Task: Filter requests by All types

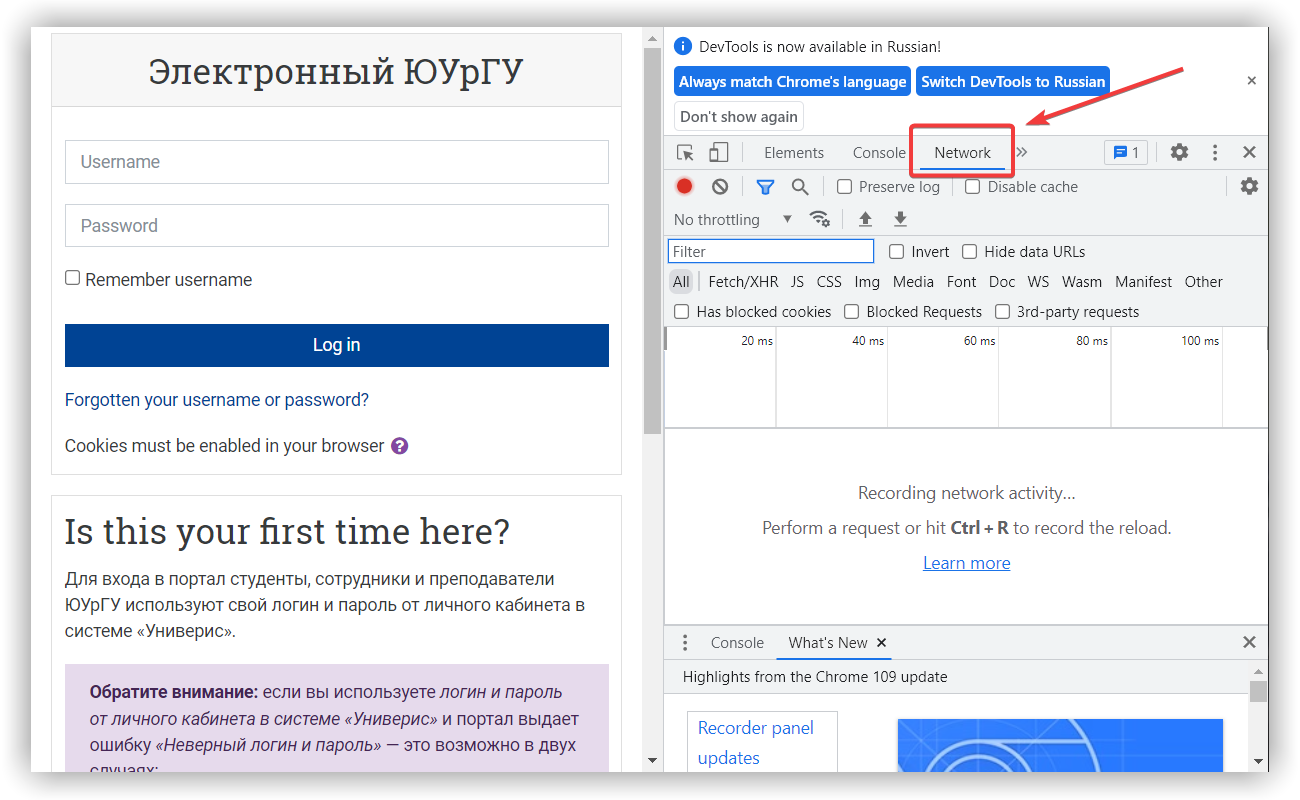Action: [681, 281]
